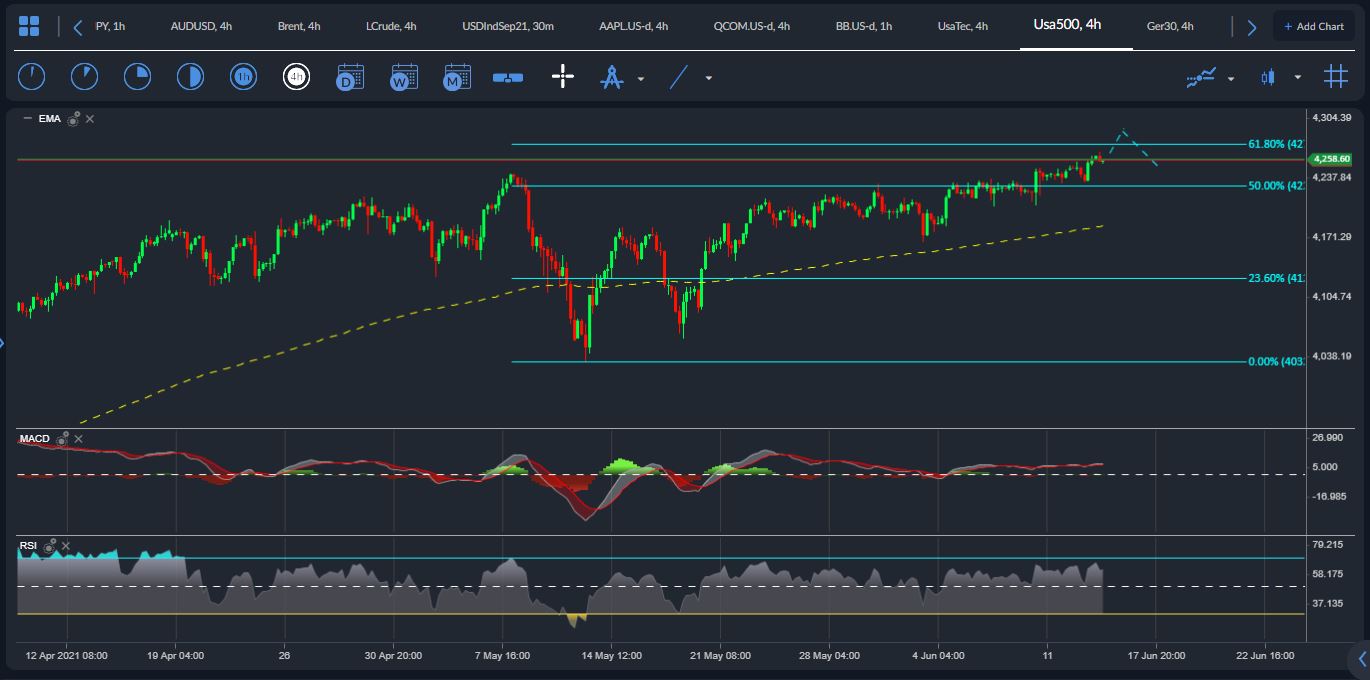Expand the drawing compass tools dropdown
Image resolution: width=1370 pixels, height=680 pixels.
640,78
